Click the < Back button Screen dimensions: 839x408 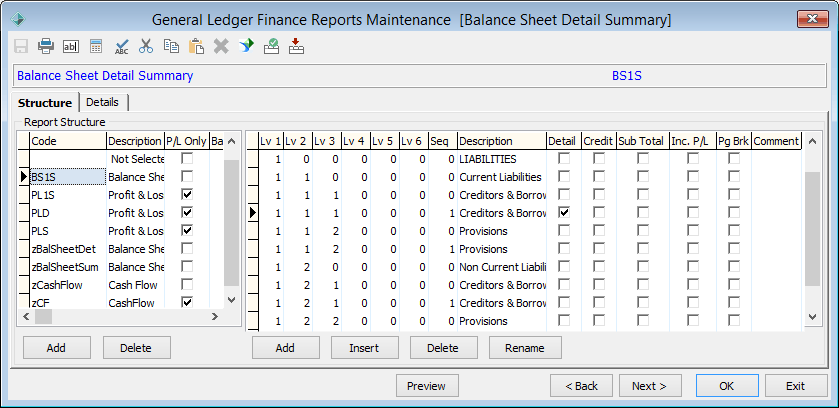coord(582,386)
